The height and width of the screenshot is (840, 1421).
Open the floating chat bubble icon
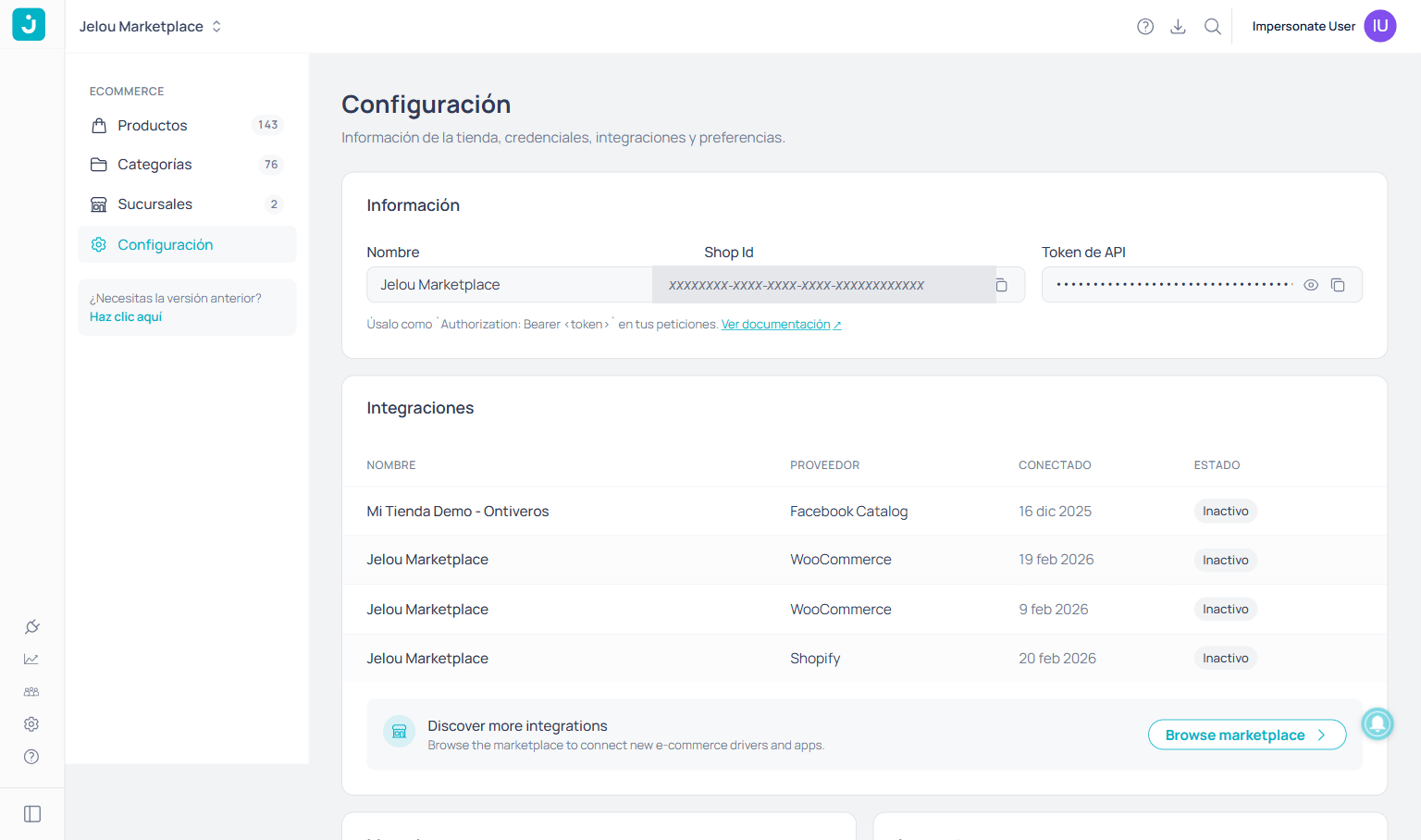1378,723
